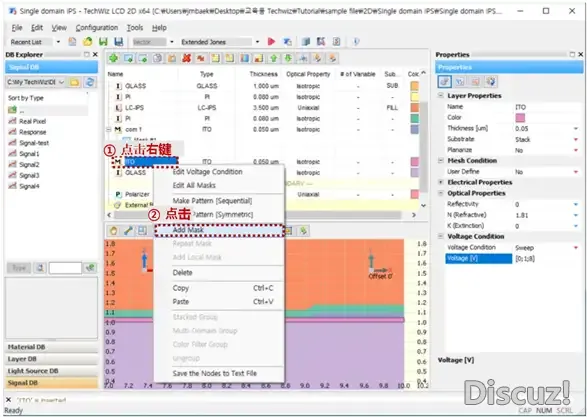587x417 pixels.
Task: Collapse the Optical Properties section
Action: coord(441,193)
